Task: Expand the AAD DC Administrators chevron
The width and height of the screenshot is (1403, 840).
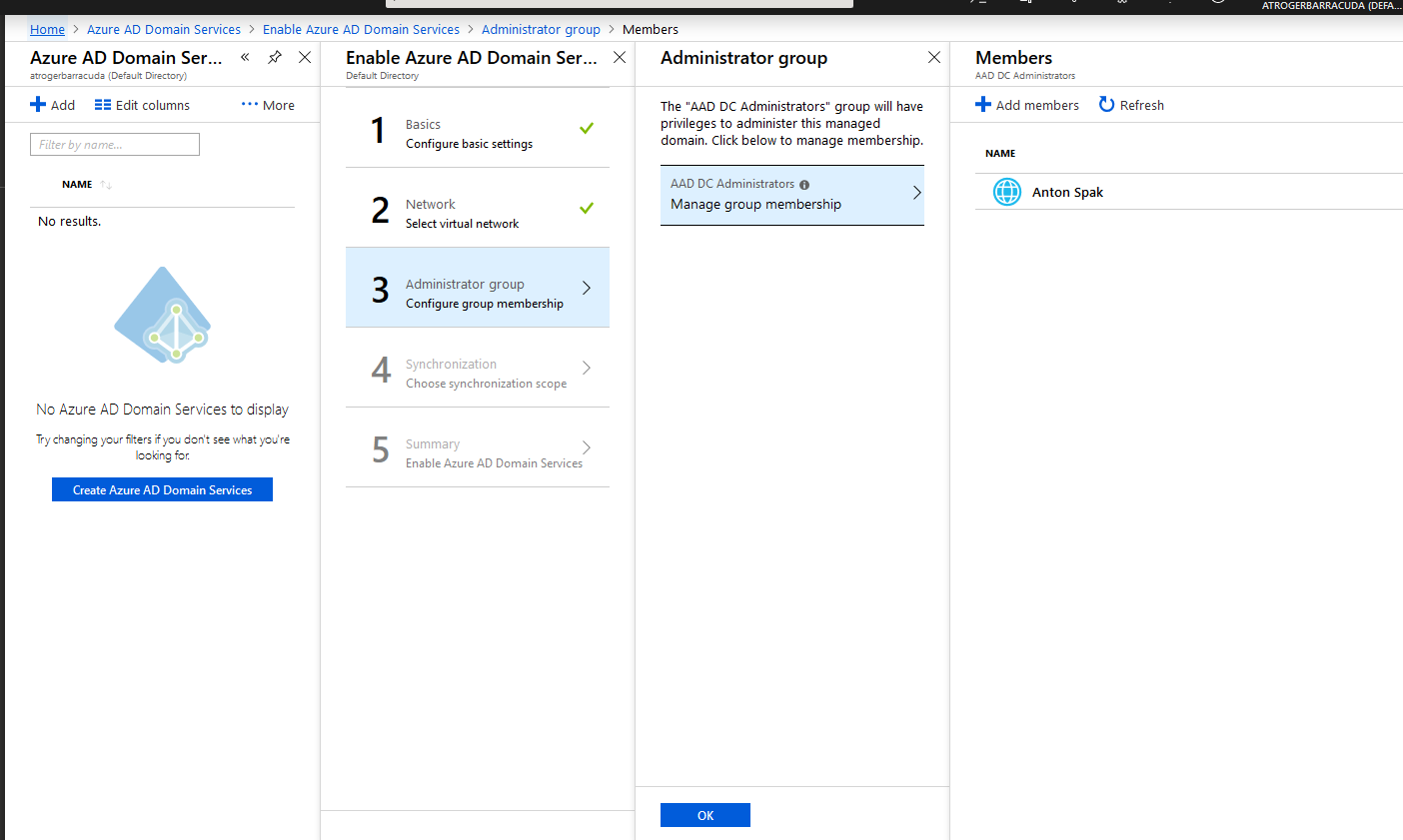Action: [x=917, y=193]
